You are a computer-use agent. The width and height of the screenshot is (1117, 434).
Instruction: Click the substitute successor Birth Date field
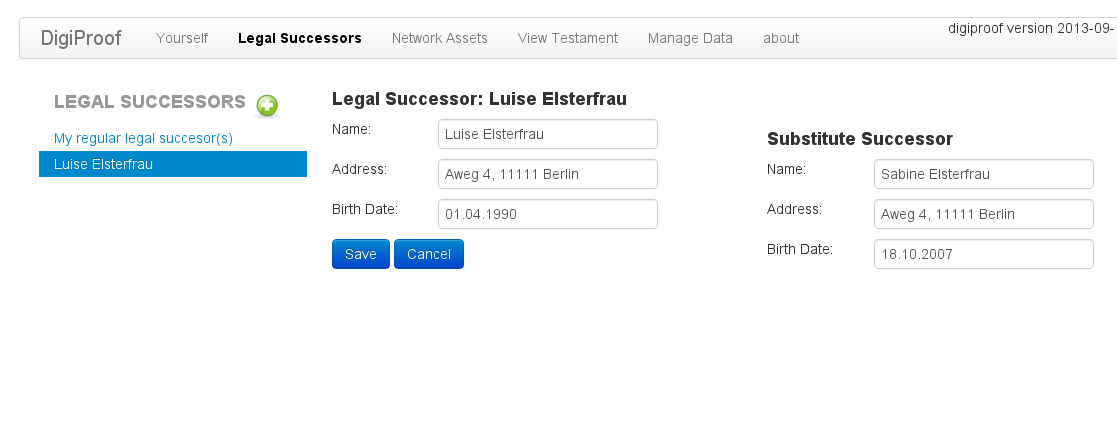(x=984, y=254)
